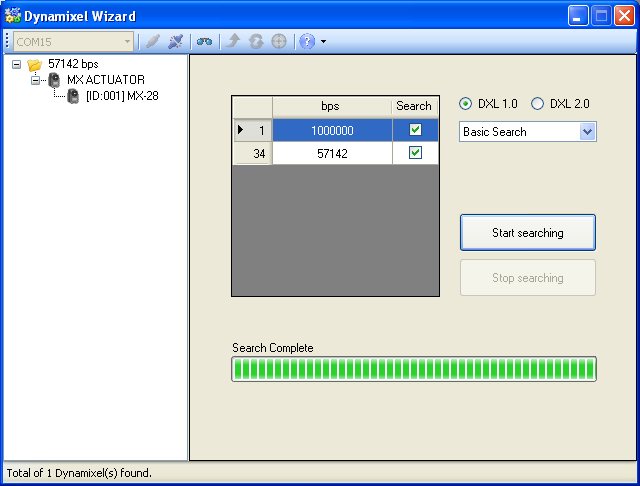This screenshot has height=486, width=640.
Task: Select the MX ACTUATOR tree item
Action: coord(105,80)
